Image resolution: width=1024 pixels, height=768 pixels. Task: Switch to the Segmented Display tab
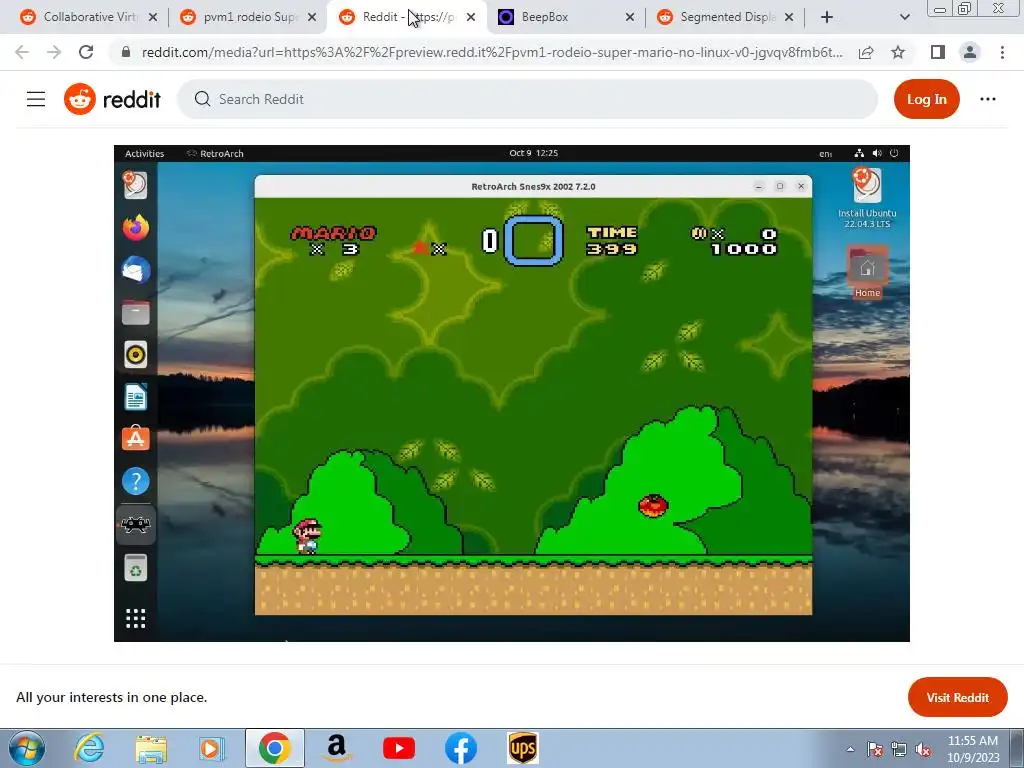pyautogui.click(x=725, y=17)
